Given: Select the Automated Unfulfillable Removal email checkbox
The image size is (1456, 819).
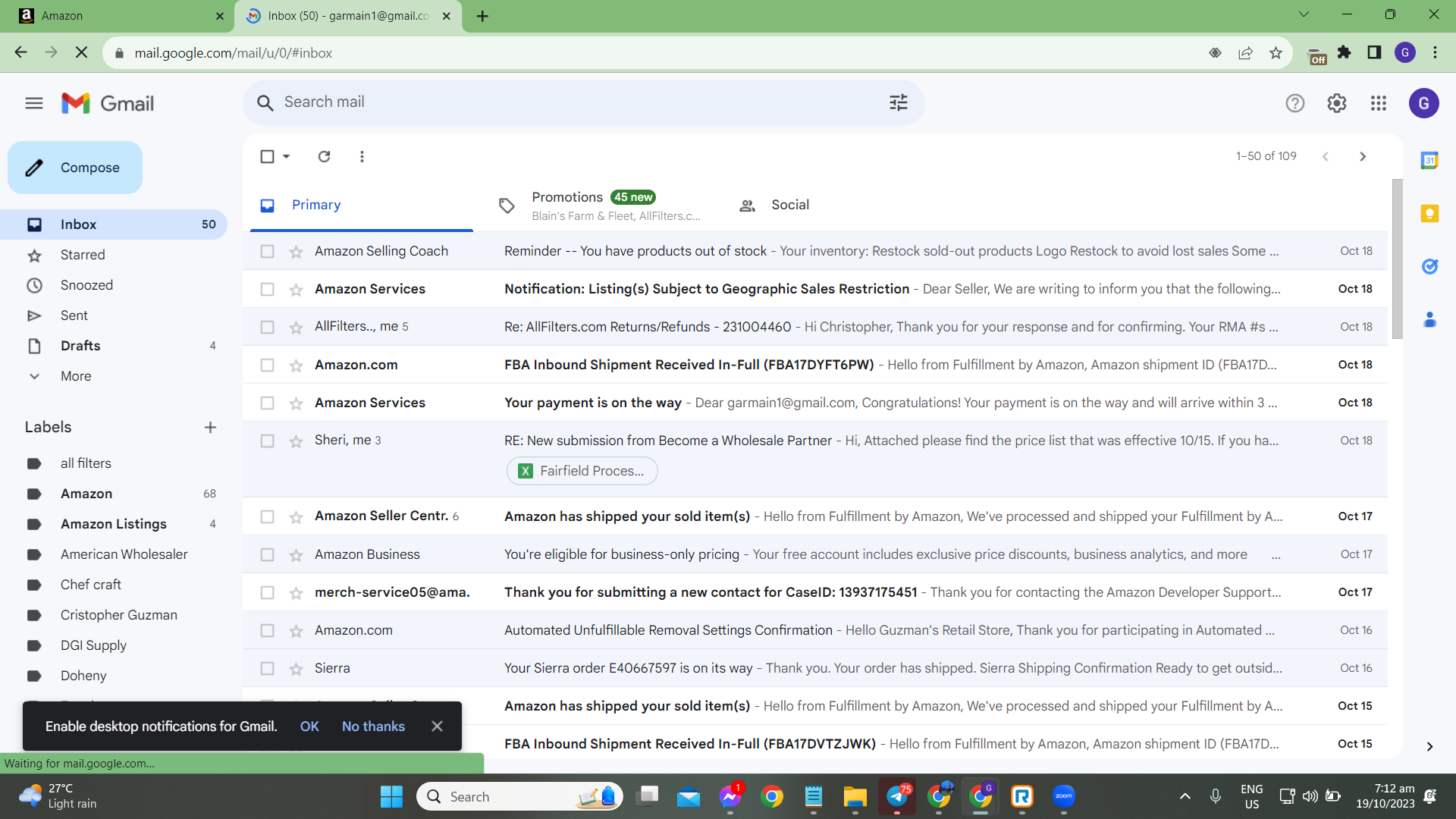Looking at the screenshot, I should click(267, 631).
